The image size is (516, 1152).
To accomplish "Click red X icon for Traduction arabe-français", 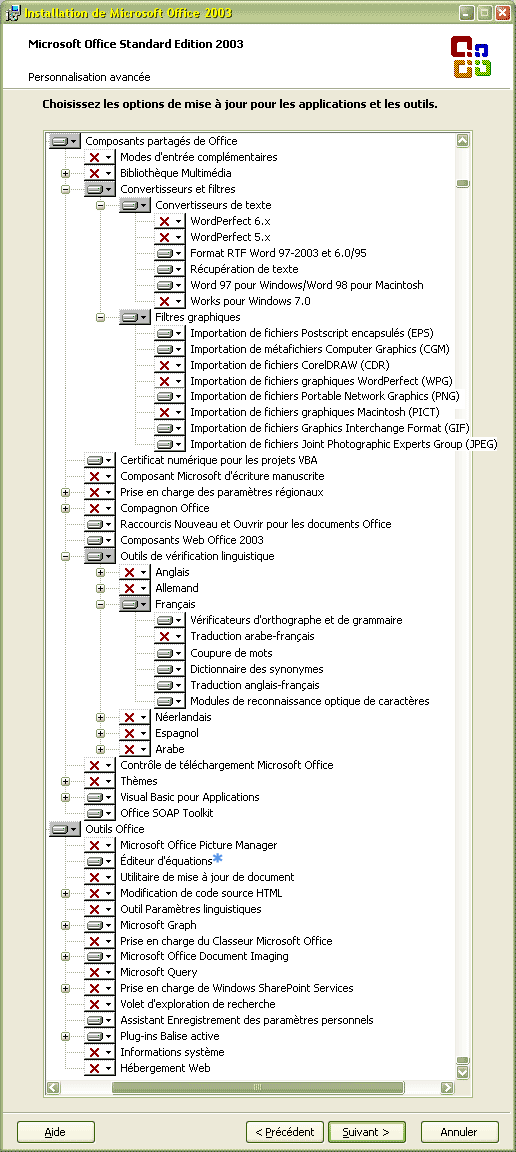I will [165, 636].
